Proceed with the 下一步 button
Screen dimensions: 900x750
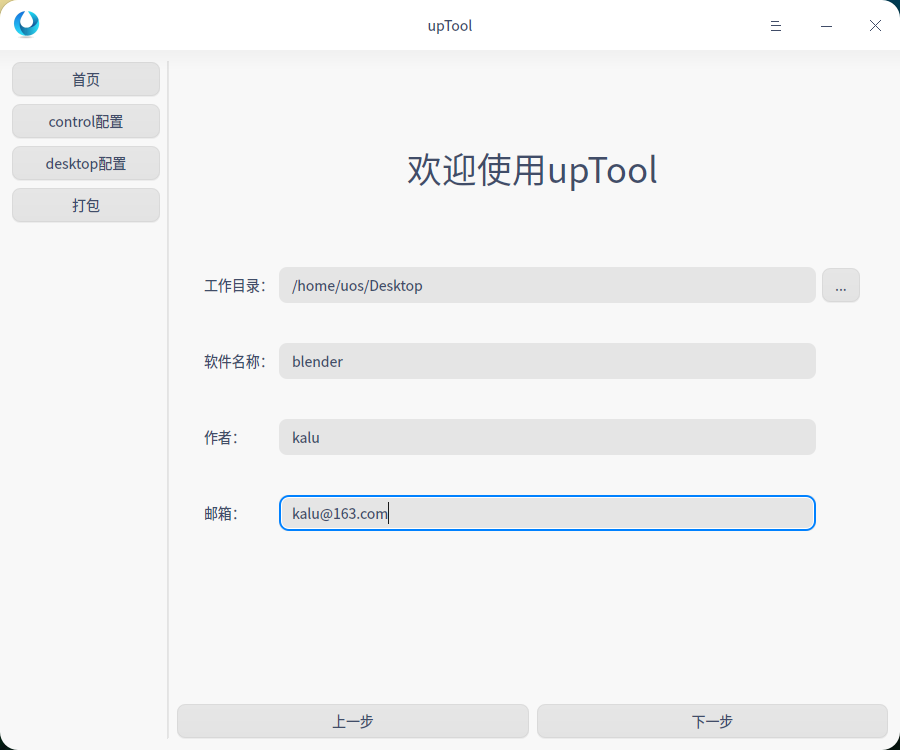click(x=712, y=721)
